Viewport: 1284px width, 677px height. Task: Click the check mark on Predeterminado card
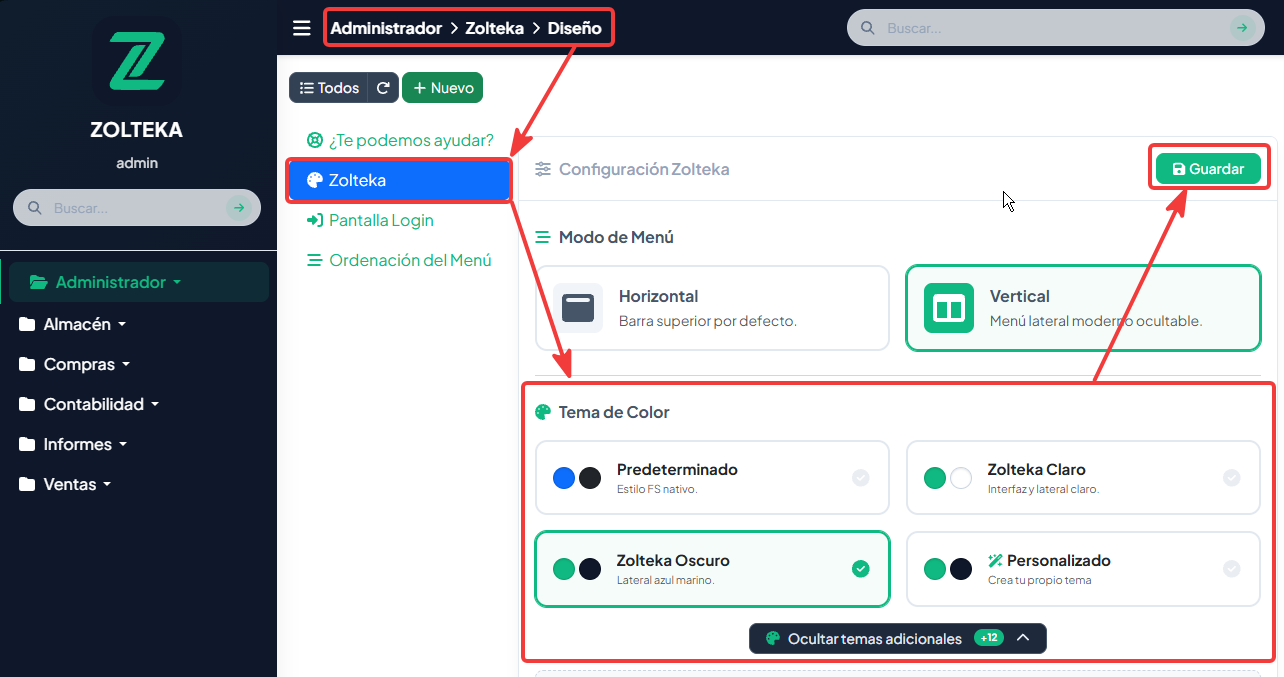pos(860,478)
